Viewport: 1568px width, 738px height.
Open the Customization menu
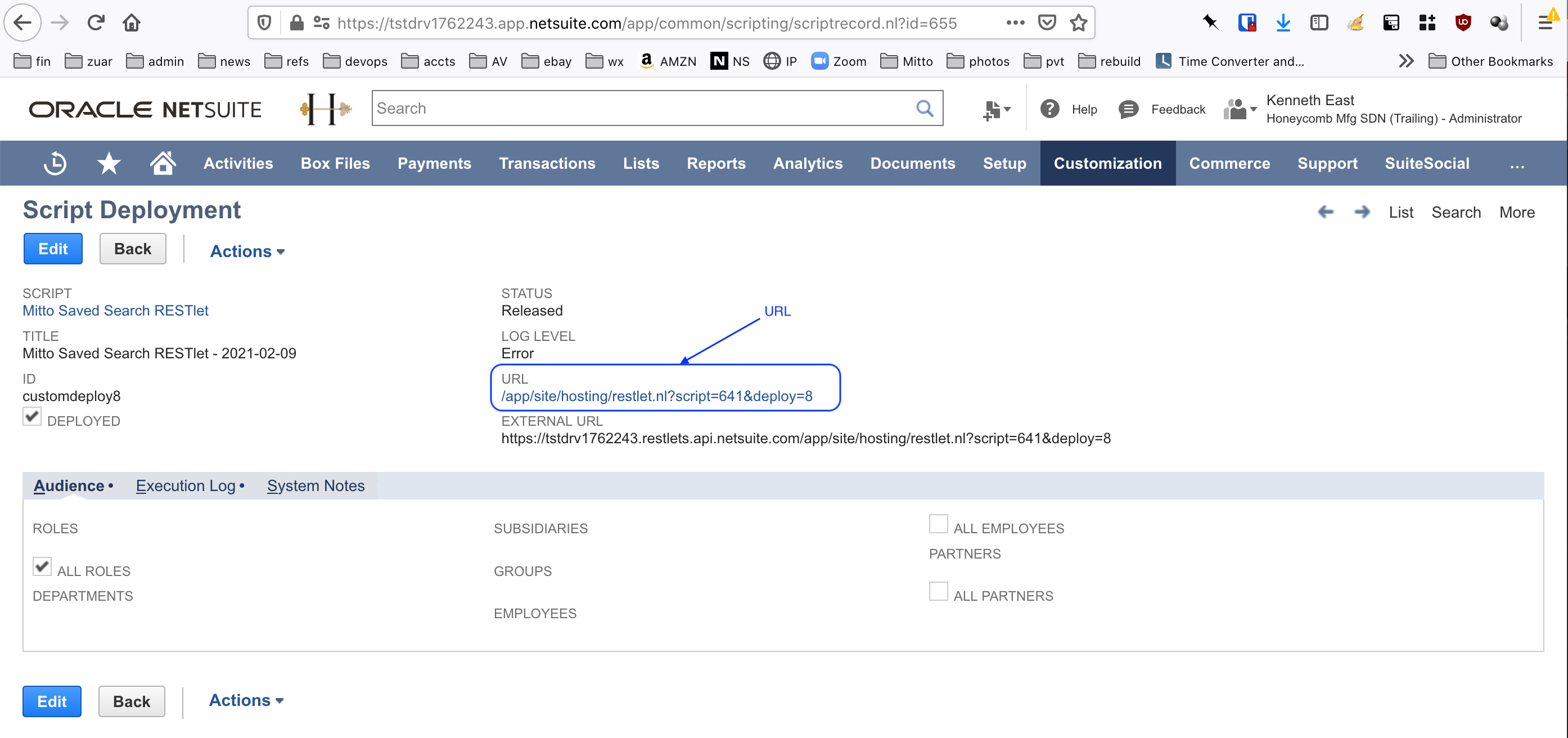pos(1107,163)
